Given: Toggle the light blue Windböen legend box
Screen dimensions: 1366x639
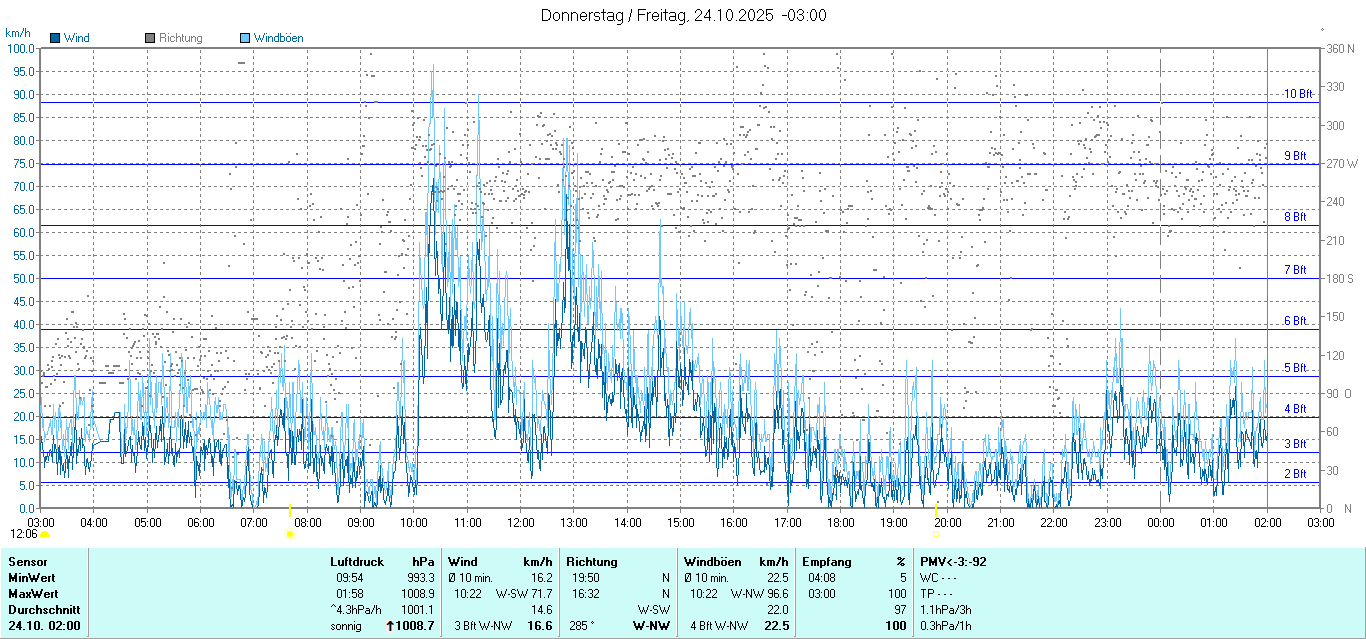Looking at the screenshot, I should click(246, 38).
